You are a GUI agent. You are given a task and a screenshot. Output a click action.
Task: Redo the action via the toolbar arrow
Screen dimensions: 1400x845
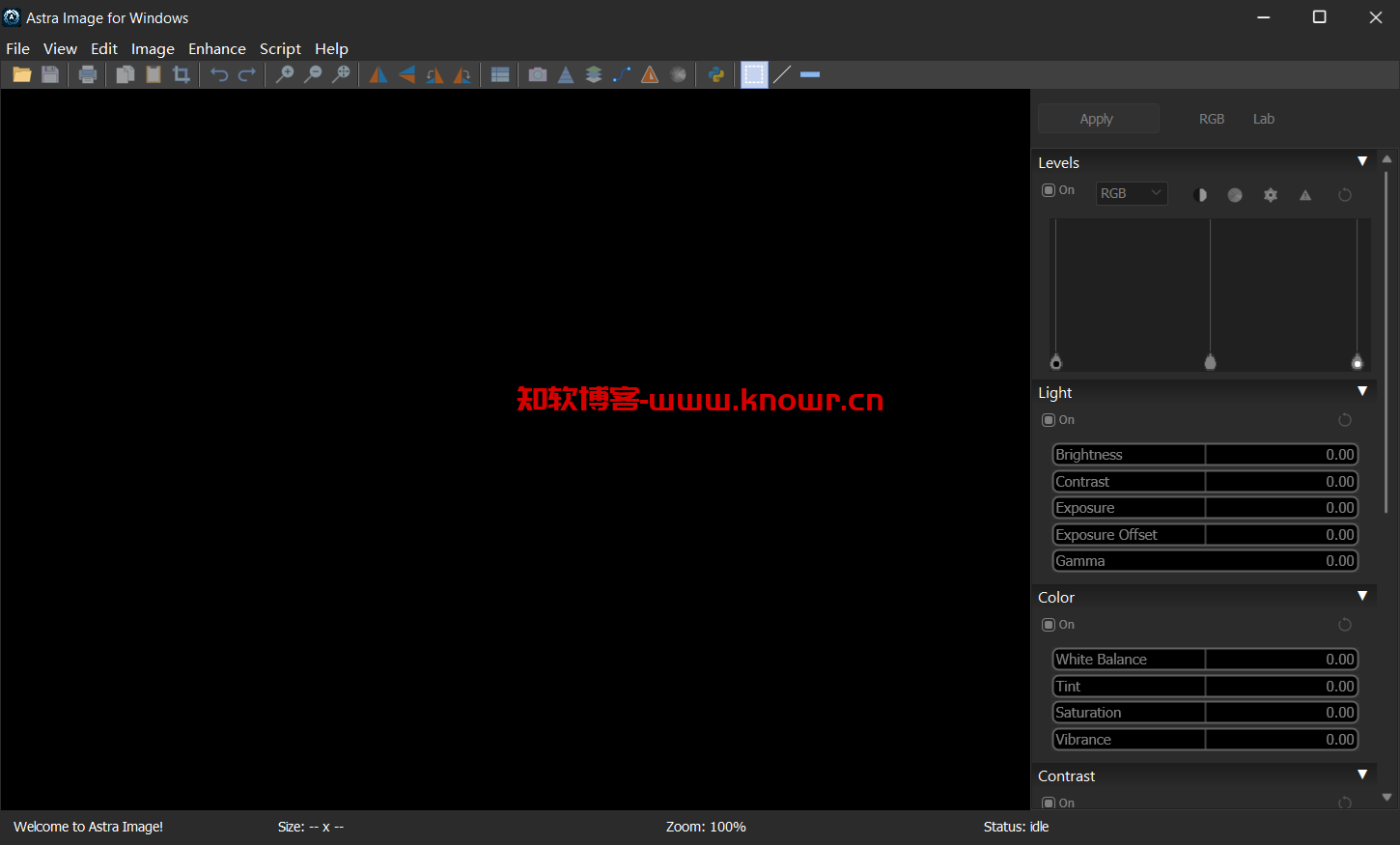pyautogui.click(x=247, y=74)
